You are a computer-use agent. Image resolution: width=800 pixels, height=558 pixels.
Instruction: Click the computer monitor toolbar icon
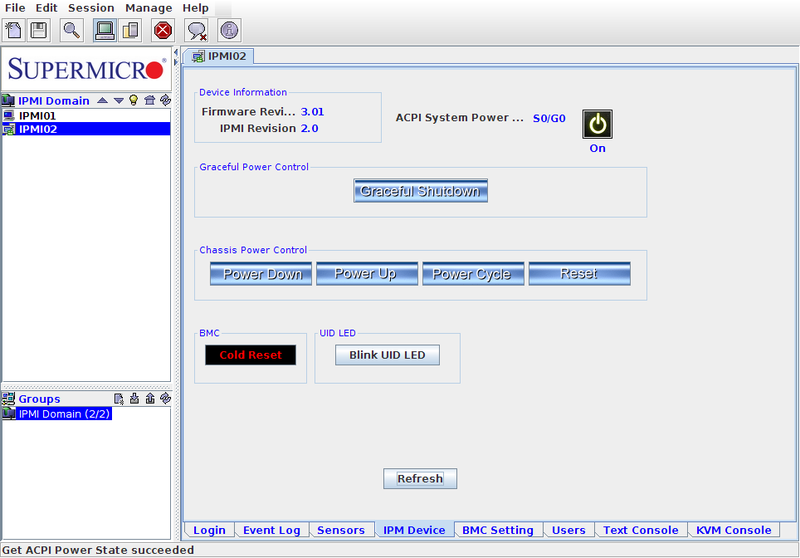pos(105,30)
